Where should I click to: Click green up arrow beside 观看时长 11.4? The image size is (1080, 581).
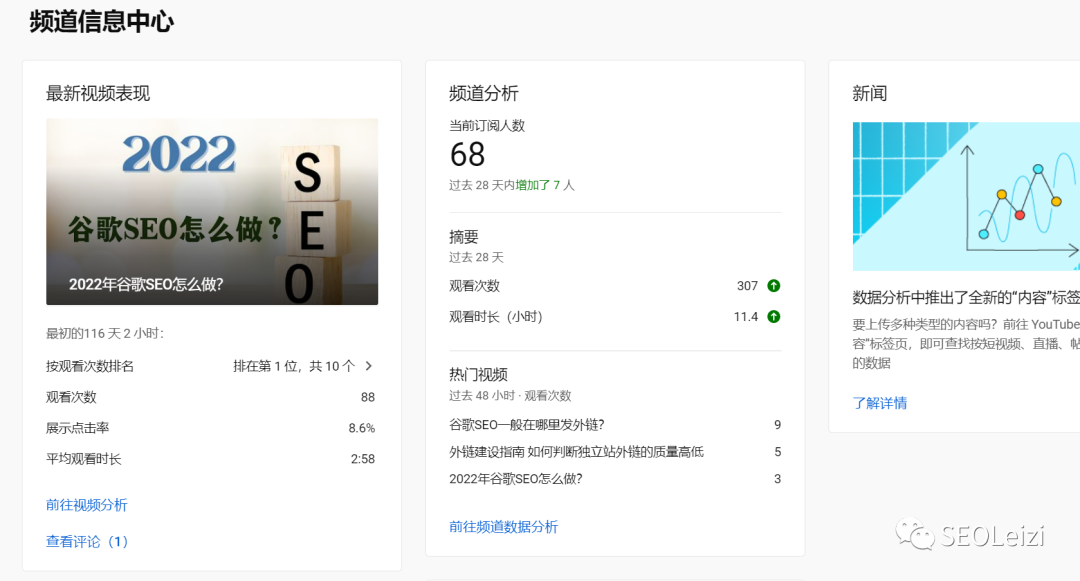773,317
